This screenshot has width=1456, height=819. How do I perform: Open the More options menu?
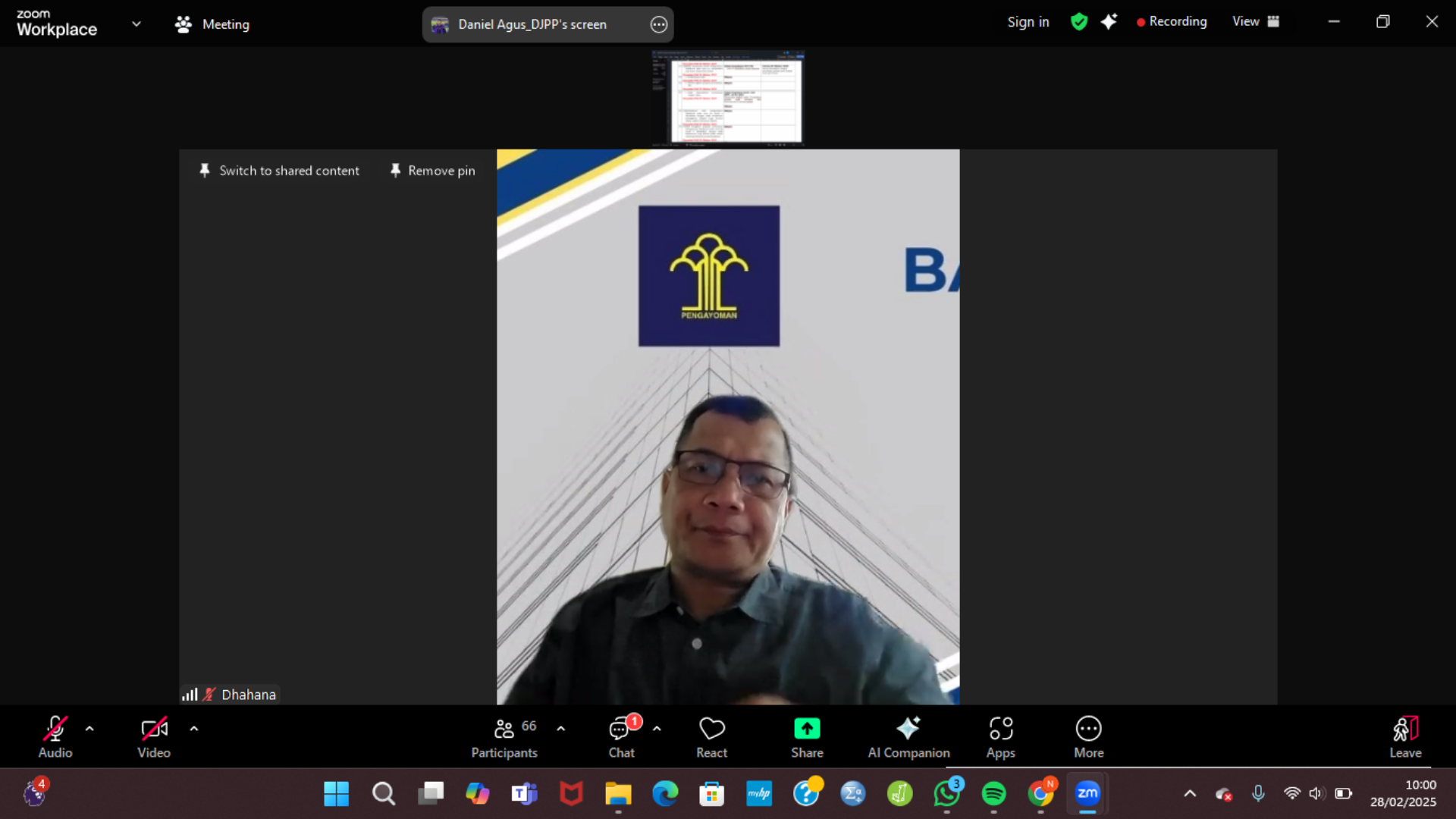[1089, 736]
